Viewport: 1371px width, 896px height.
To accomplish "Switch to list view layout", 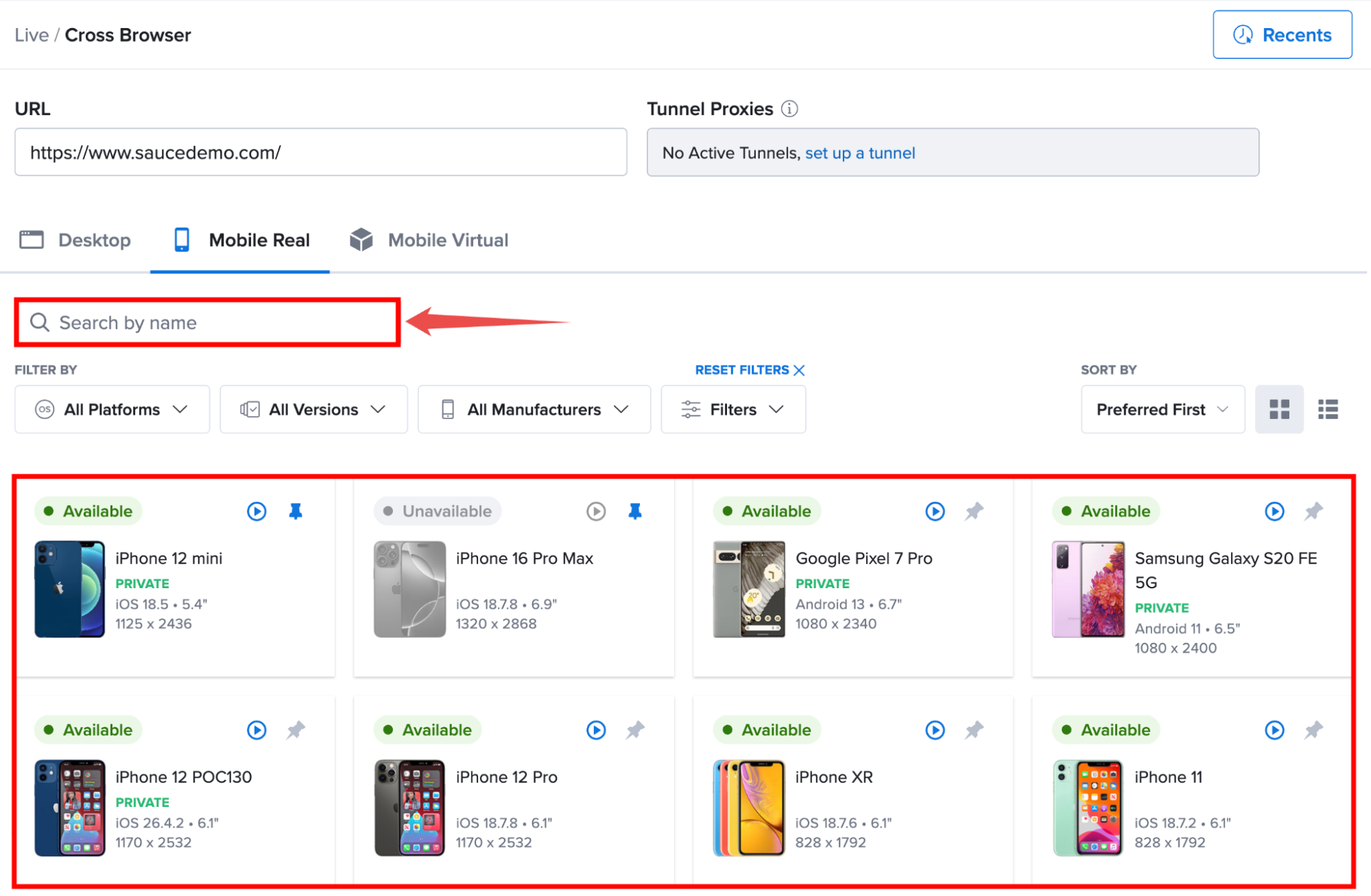I will [x=1328, y=409].
